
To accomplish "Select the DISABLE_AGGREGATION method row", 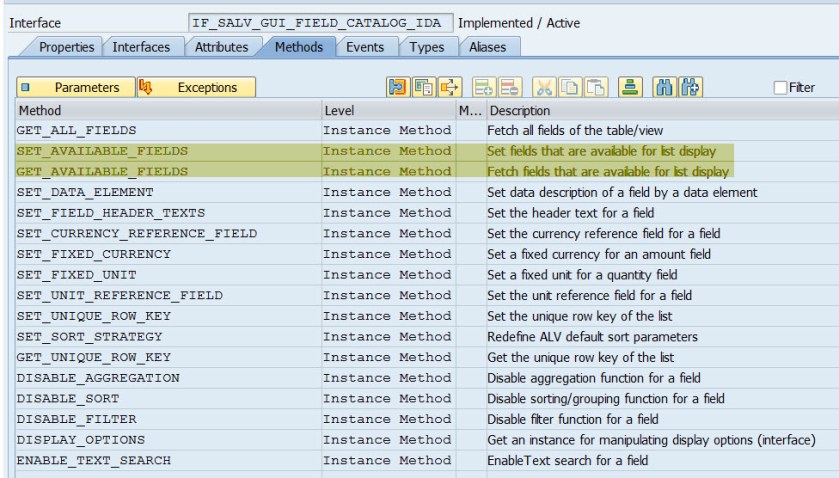I will point(98,378).
